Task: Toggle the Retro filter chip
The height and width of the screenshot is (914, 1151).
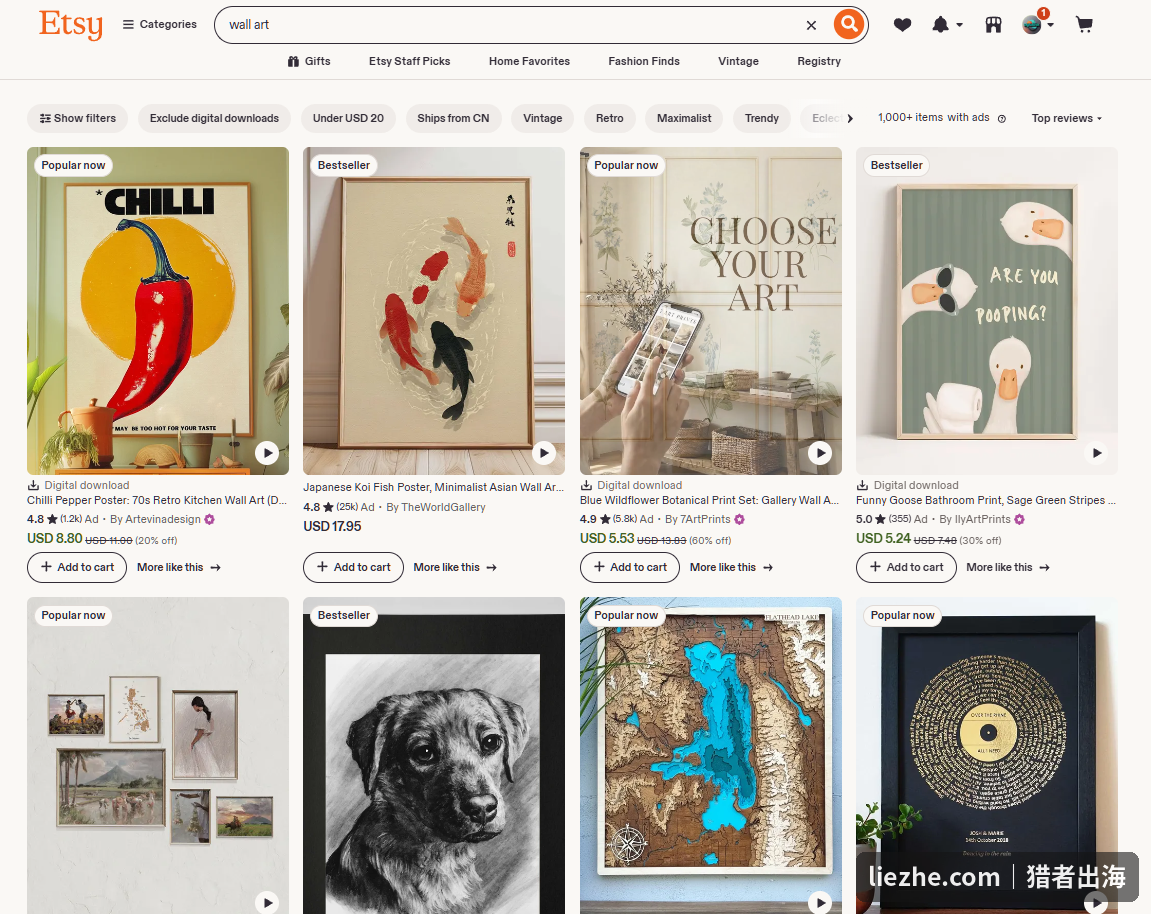Action: pyautogui.click(x=609, y=118)
